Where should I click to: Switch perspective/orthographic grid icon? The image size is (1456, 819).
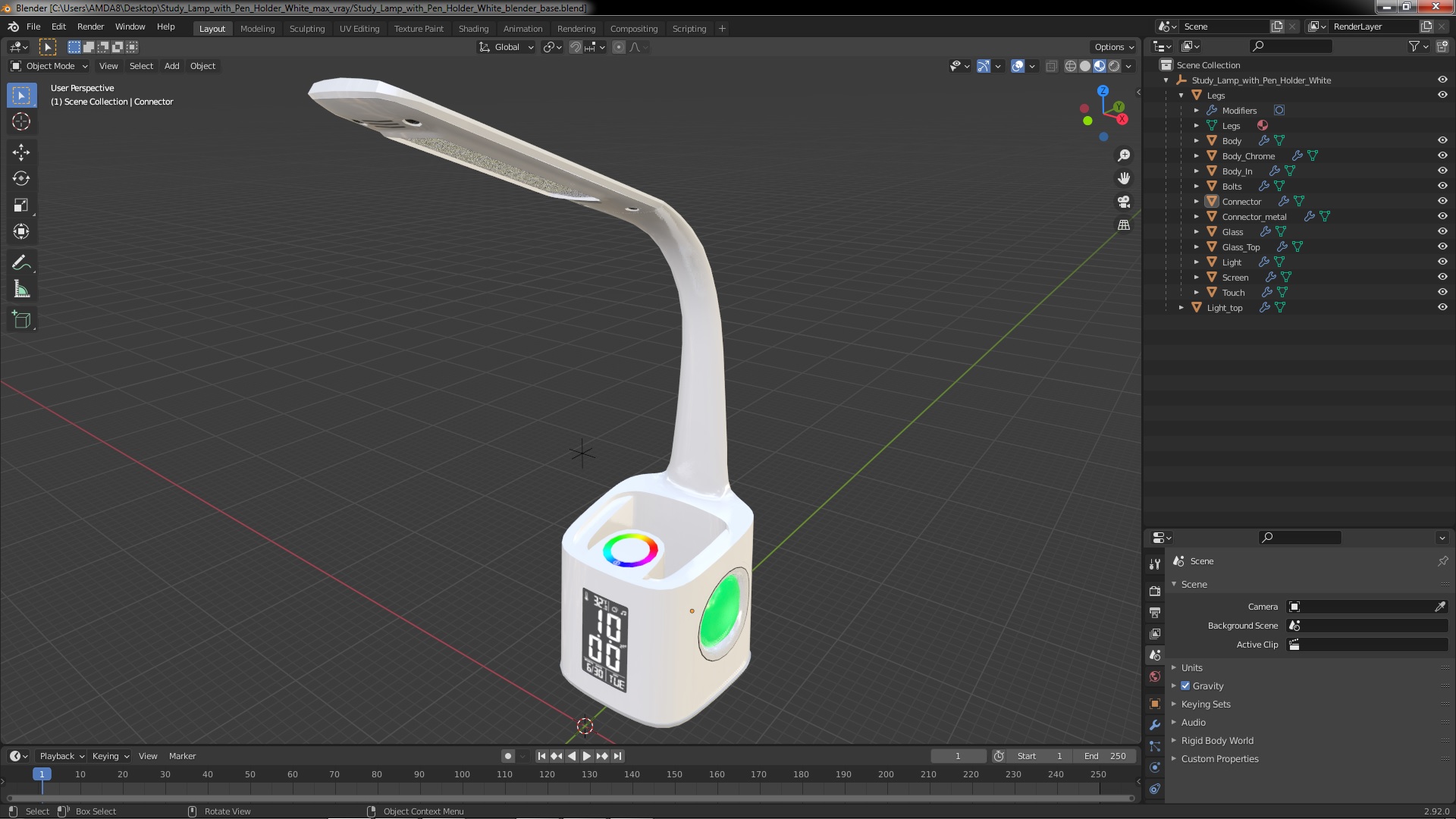tap(1124, 225)
